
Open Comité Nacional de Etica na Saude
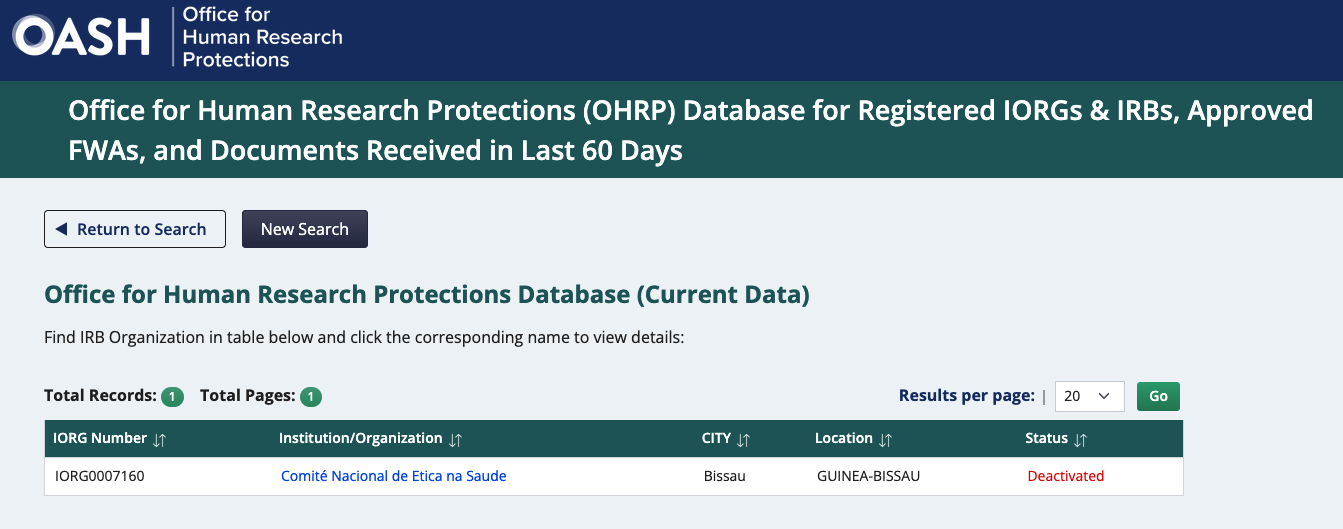point(394,476)
